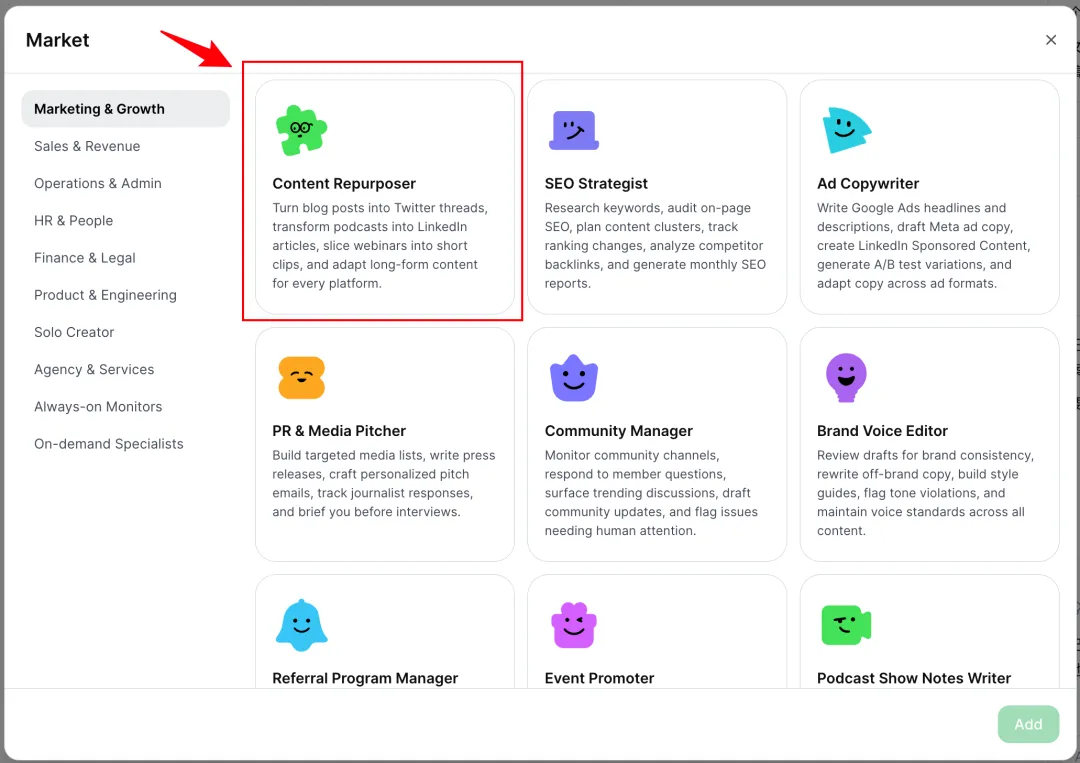This screenshot has height=763, width=1080.
Task: Choose the HR & People category
Action: [74, 220]
